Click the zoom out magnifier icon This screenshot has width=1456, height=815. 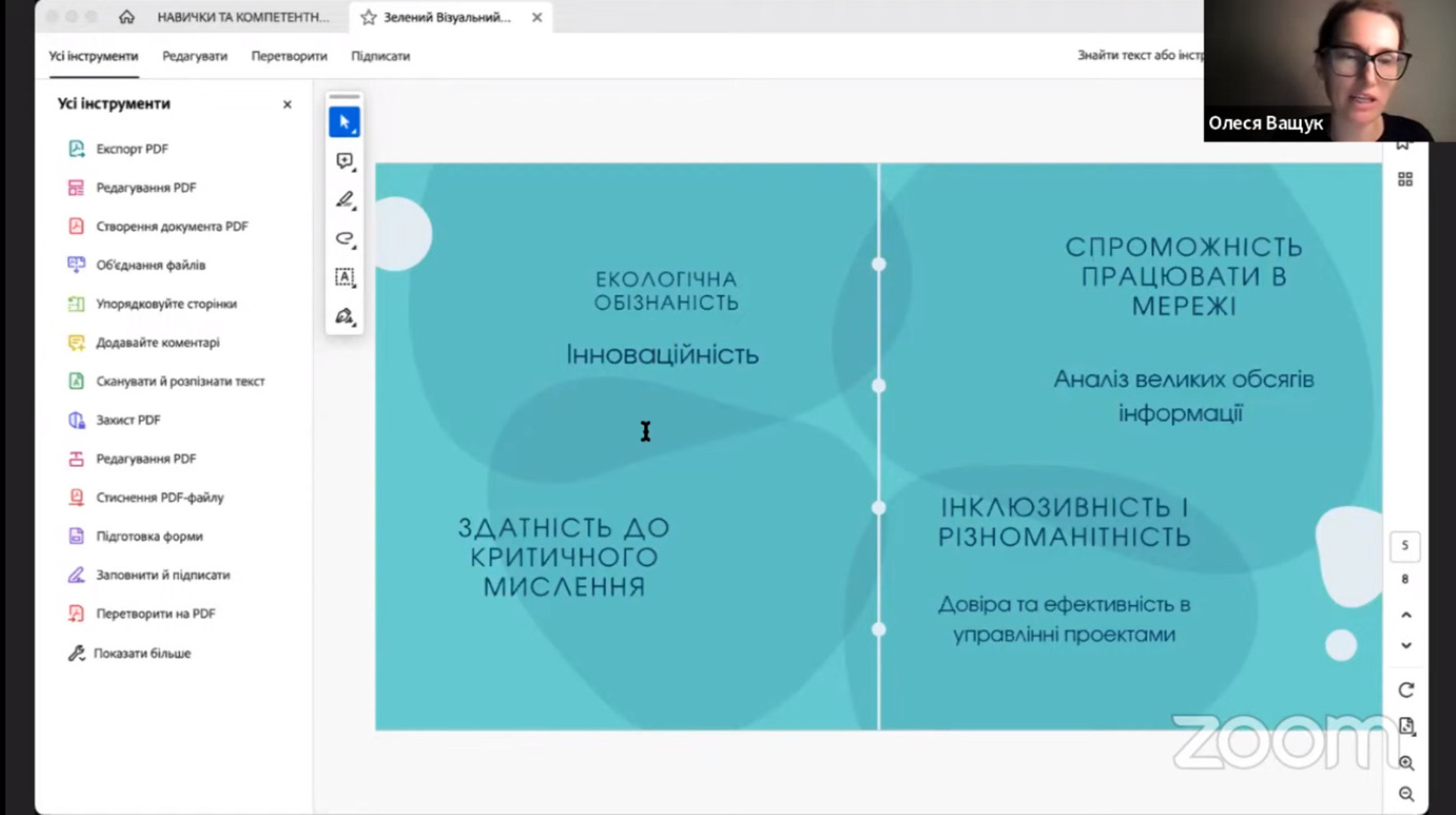click(x=1405, y=794)
